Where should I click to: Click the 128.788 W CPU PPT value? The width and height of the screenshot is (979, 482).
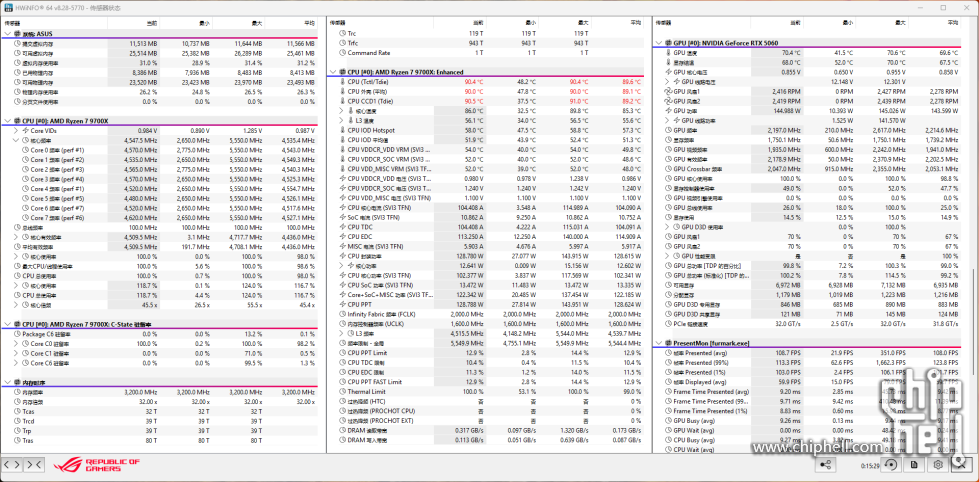pos(469,304)
